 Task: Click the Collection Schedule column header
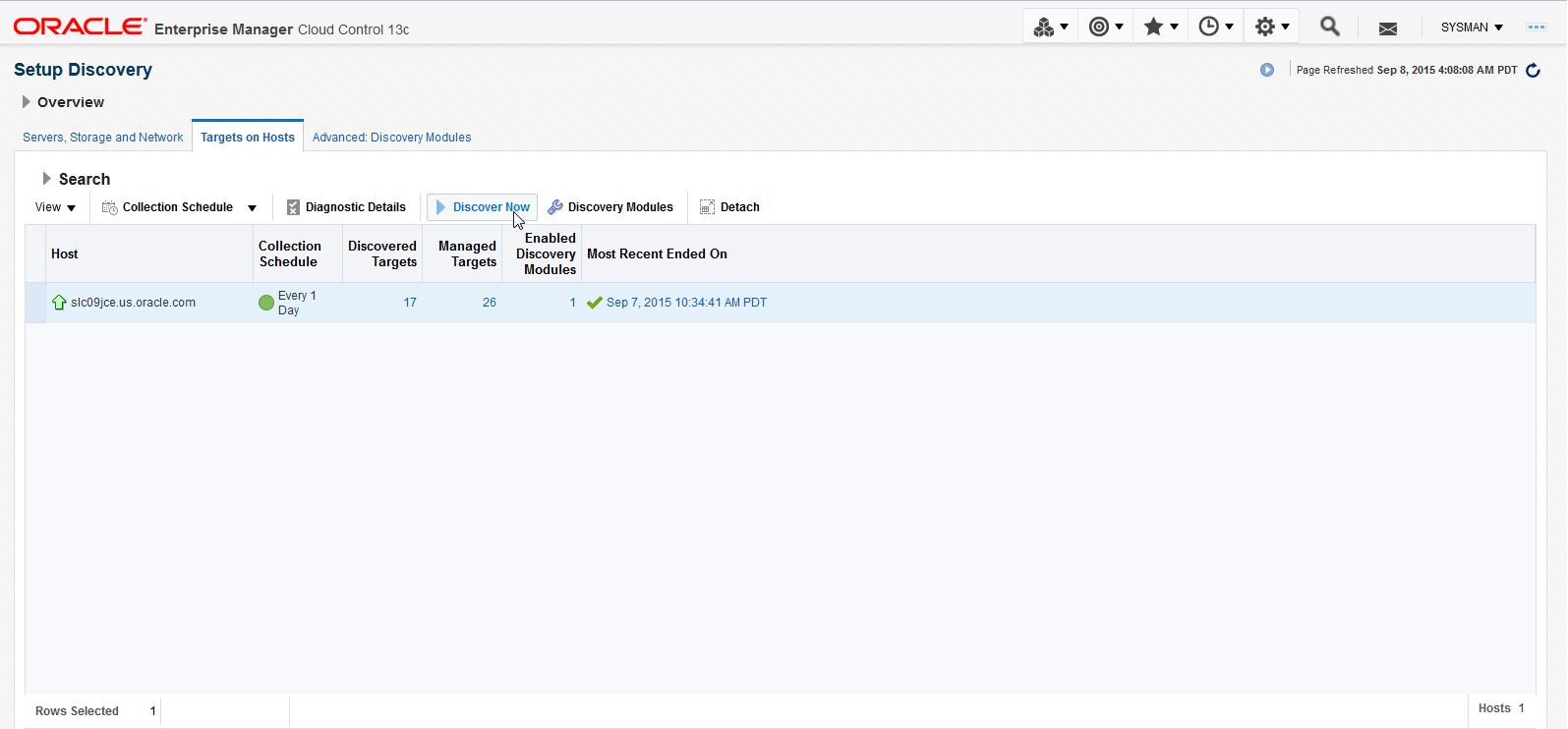tap(298, 253)
